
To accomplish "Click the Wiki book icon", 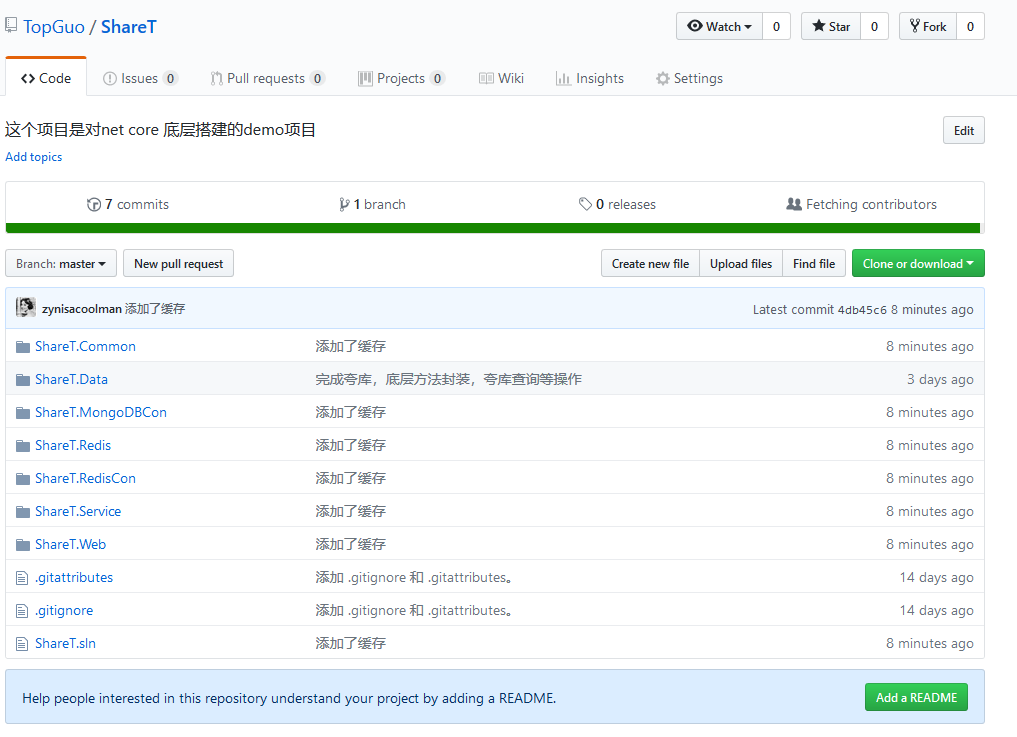I will pos(486,79).
